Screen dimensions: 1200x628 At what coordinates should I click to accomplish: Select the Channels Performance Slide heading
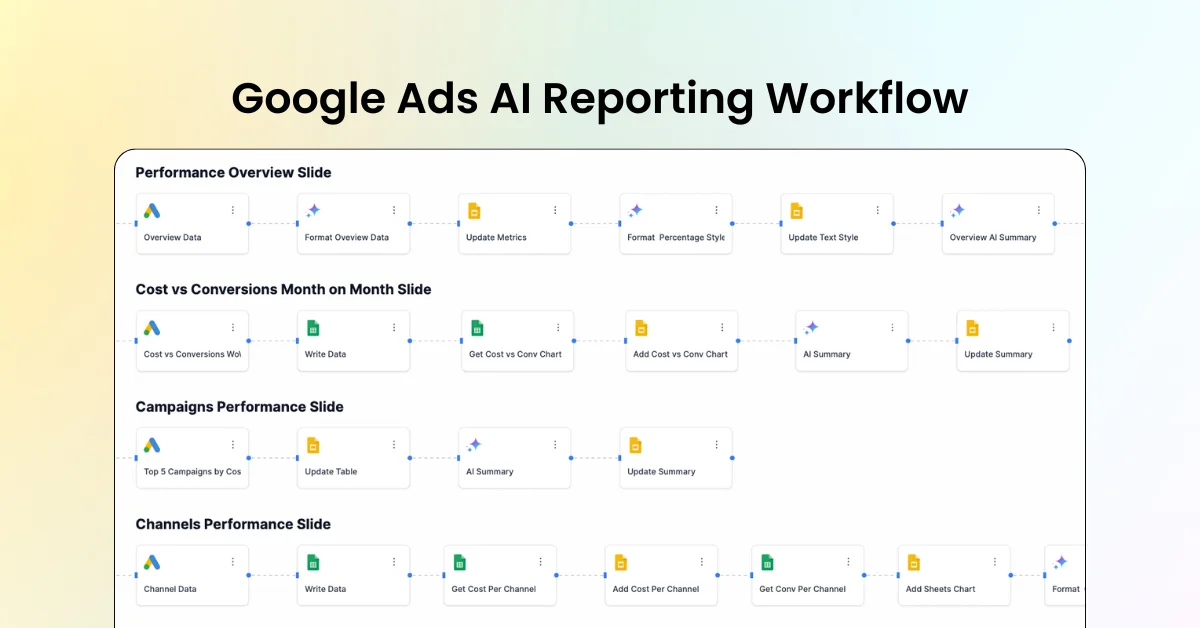click(233, 524)
